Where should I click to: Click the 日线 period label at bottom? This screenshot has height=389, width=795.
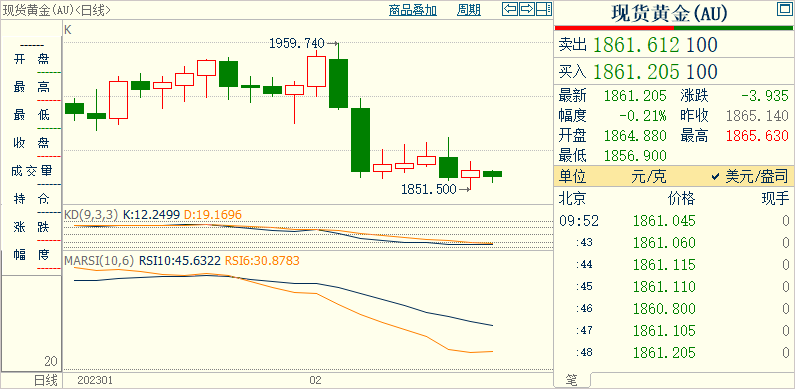(46, 380)
